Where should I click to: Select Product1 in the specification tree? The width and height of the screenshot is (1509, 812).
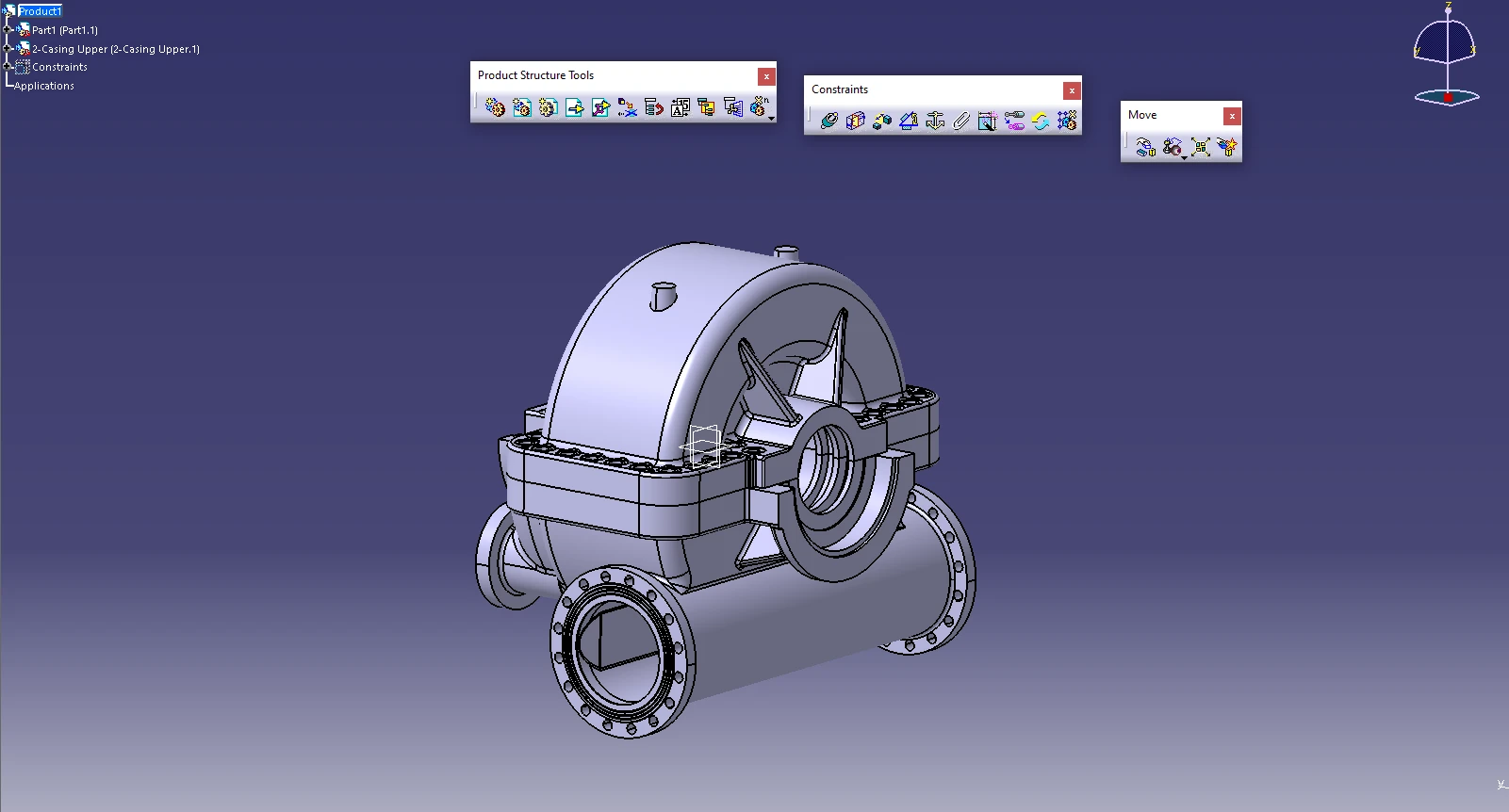pyautogui.click(x=40, y=11)
